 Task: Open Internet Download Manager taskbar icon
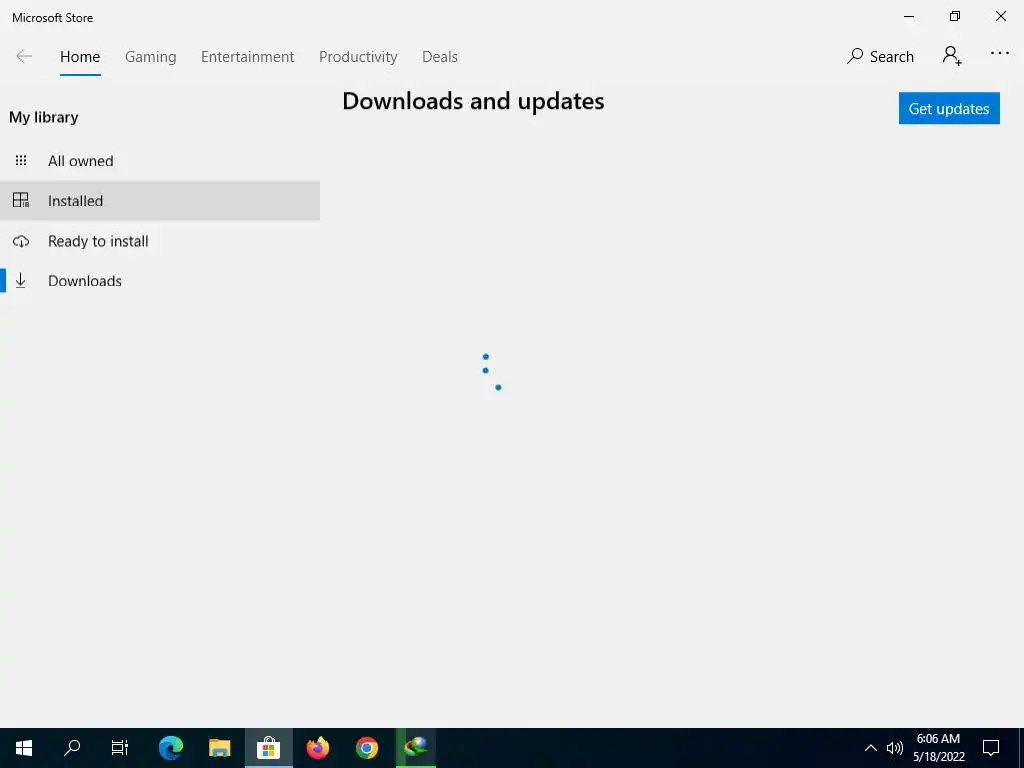tap(416, 748)
